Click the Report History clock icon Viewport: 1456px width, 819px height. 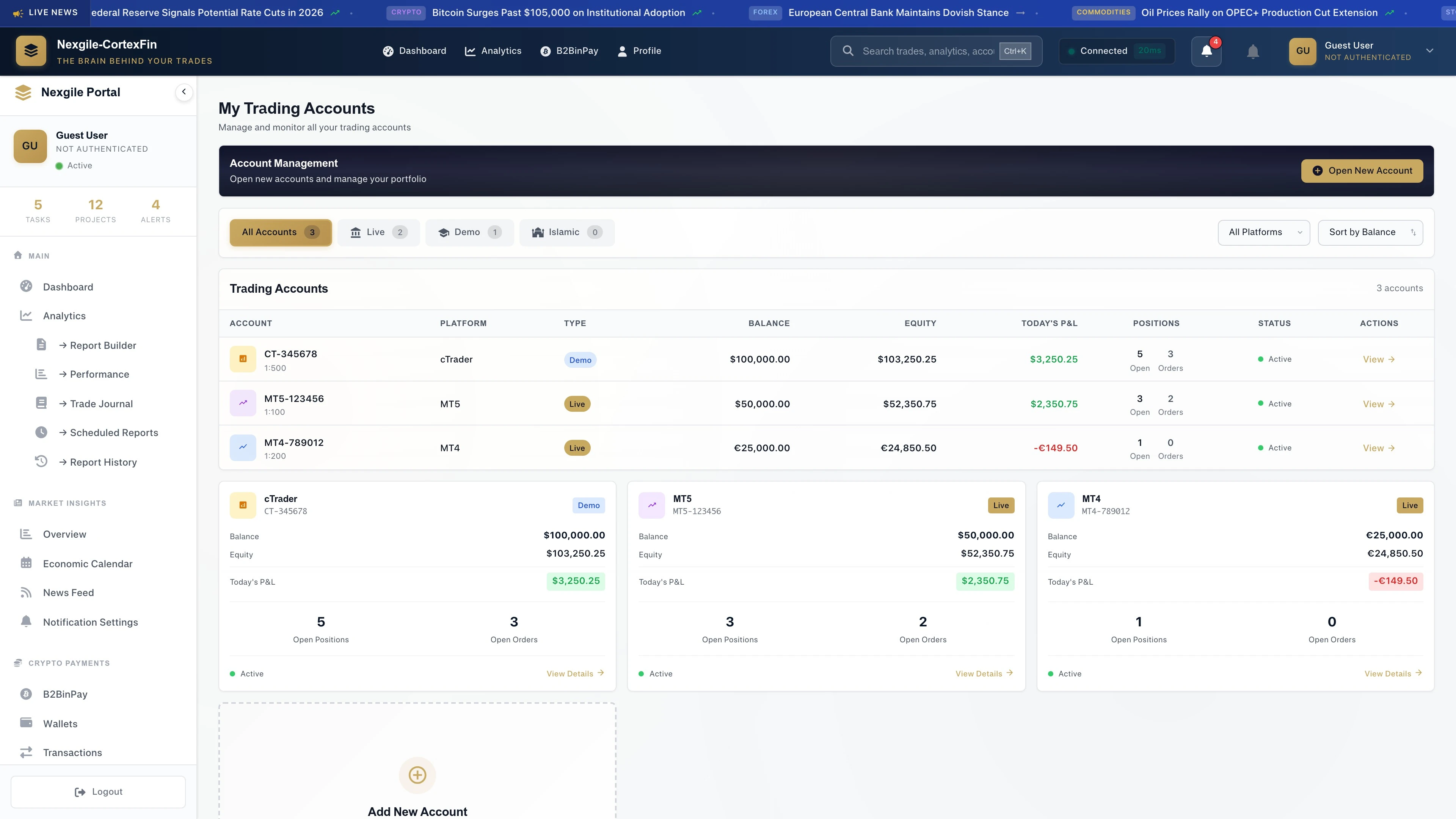click(x=41, y=462)
